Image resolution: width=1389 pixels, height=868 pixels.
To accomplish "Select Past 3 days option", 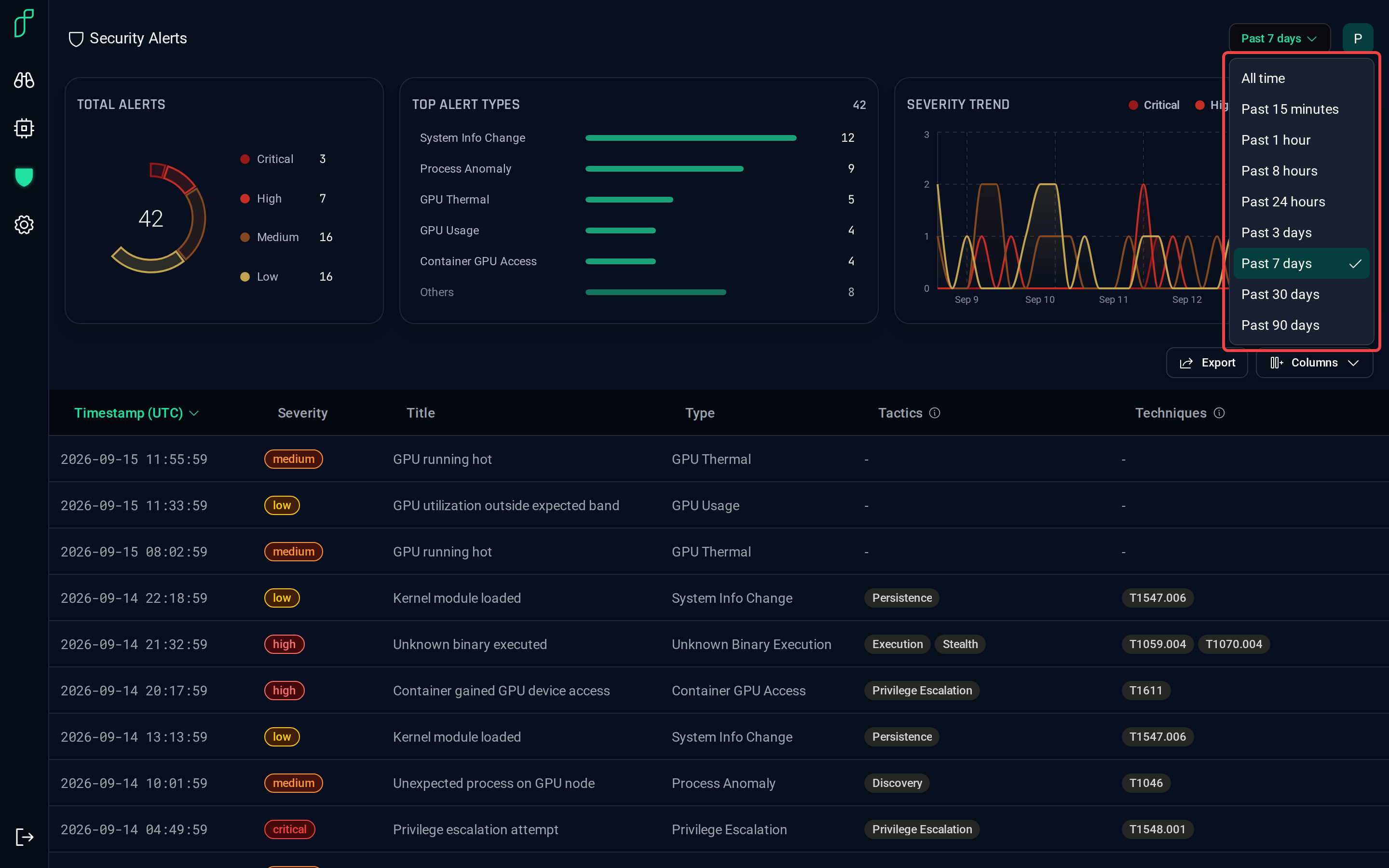I will [1301, 232].
